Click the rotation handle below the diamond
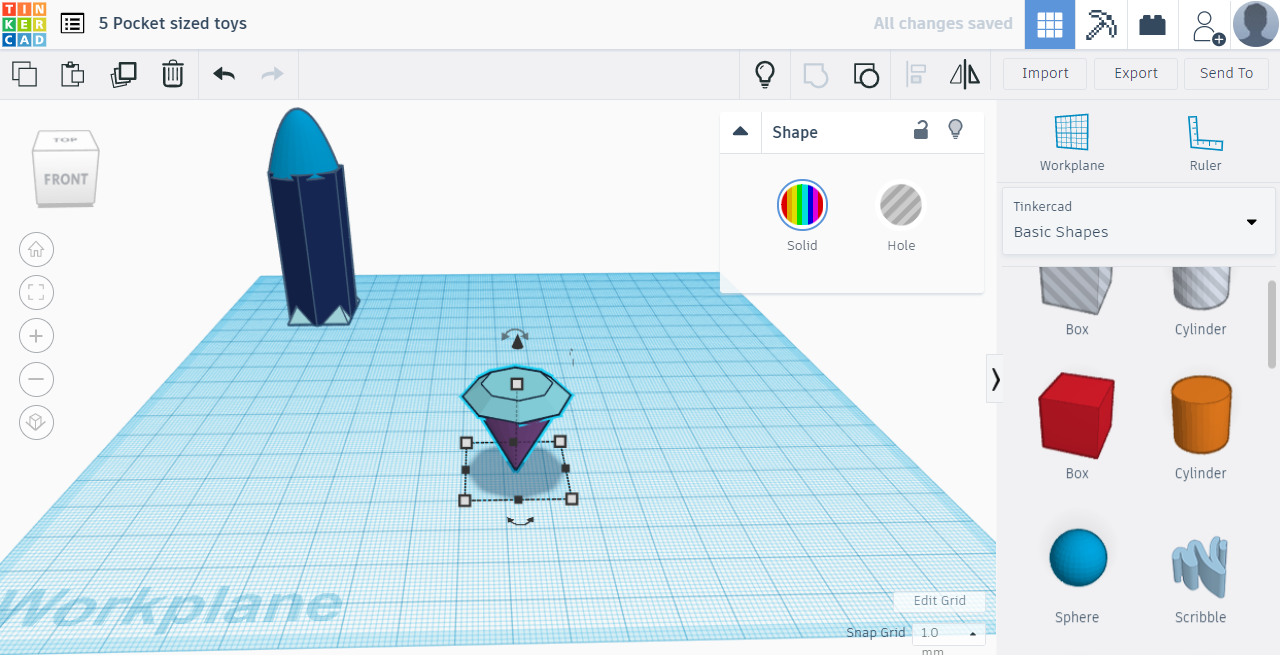The height and width of the screenshot is (655, 1280). coord(520,521)
